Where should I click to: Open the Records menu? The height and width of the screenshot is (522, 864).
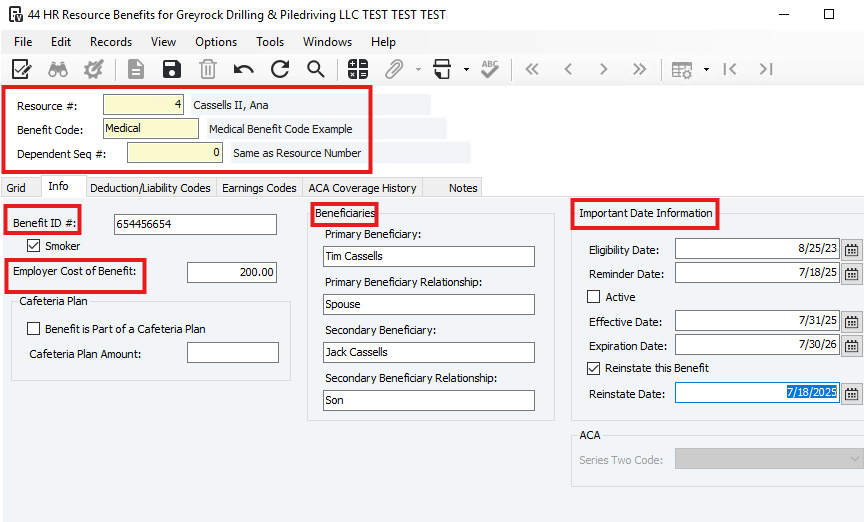tap(111, 42)
